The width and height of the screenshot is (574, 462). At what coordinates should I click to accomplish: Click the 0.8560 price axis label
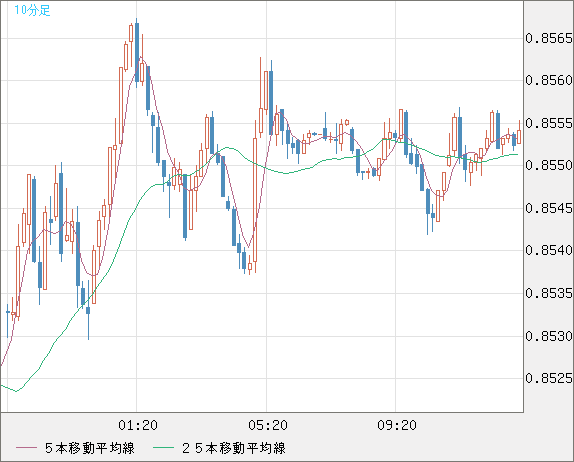[x=549, y=80]
